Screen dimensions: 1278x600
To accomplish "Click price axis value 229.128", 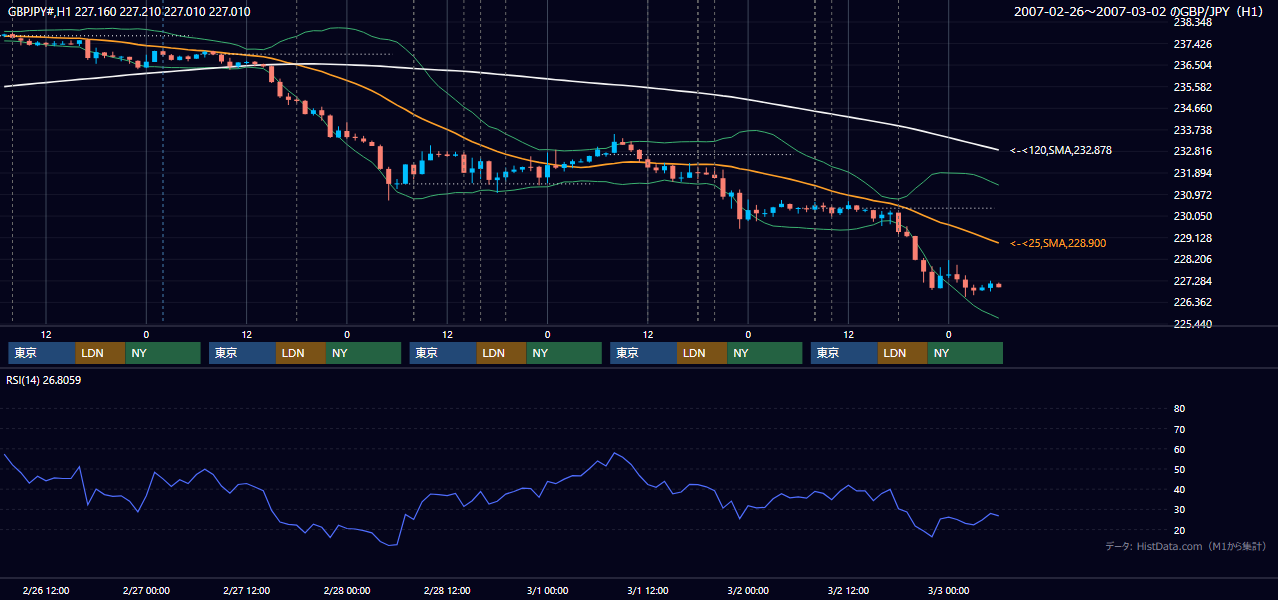I will click(1192, 238).
